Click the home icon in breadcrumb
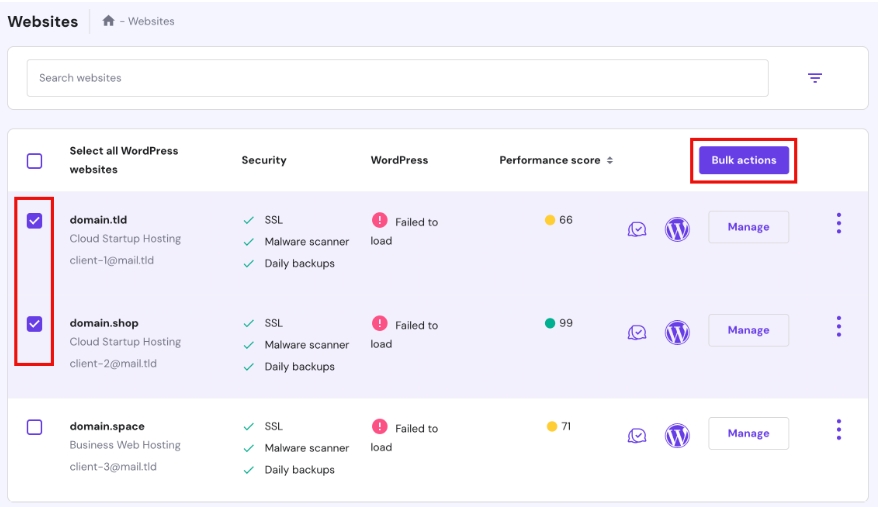The image size is (880, 507). tap(108, 21)
